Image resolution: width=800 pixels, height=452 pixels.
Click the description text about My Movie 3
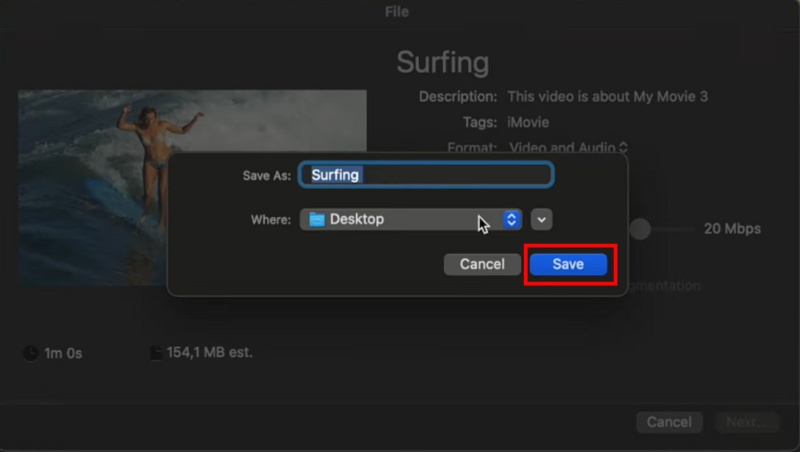pyautogui.click(x=607, y=97)
